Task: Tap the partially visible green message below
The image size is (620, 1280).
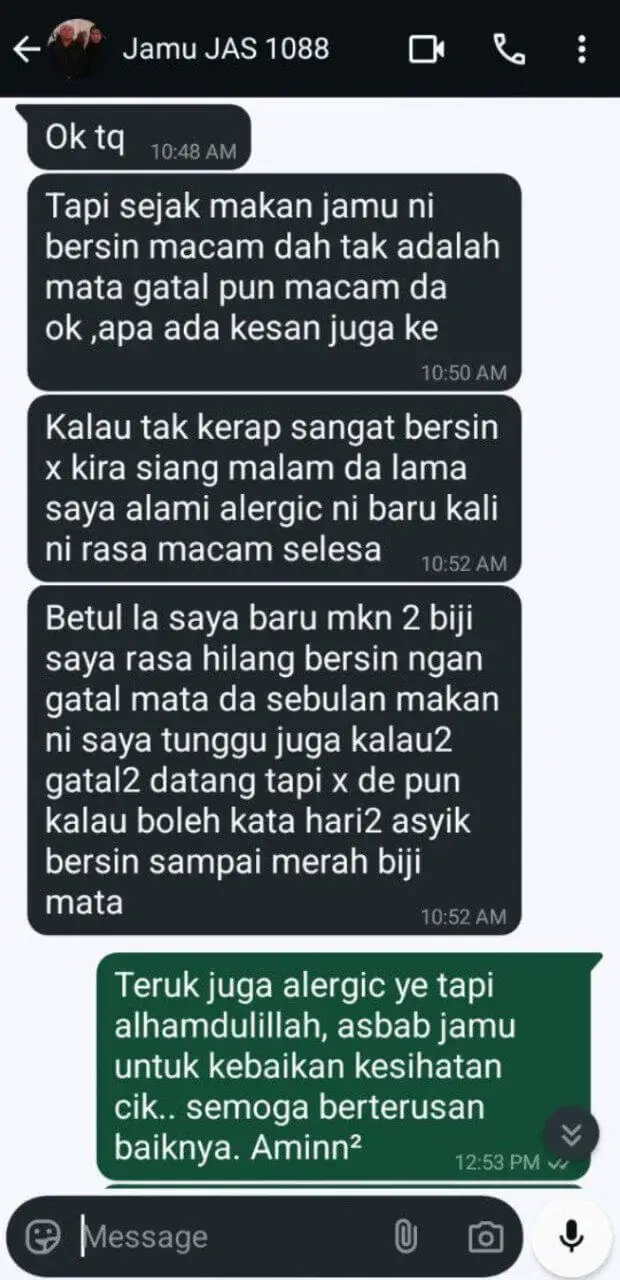Action: [x=341, y=1190]
